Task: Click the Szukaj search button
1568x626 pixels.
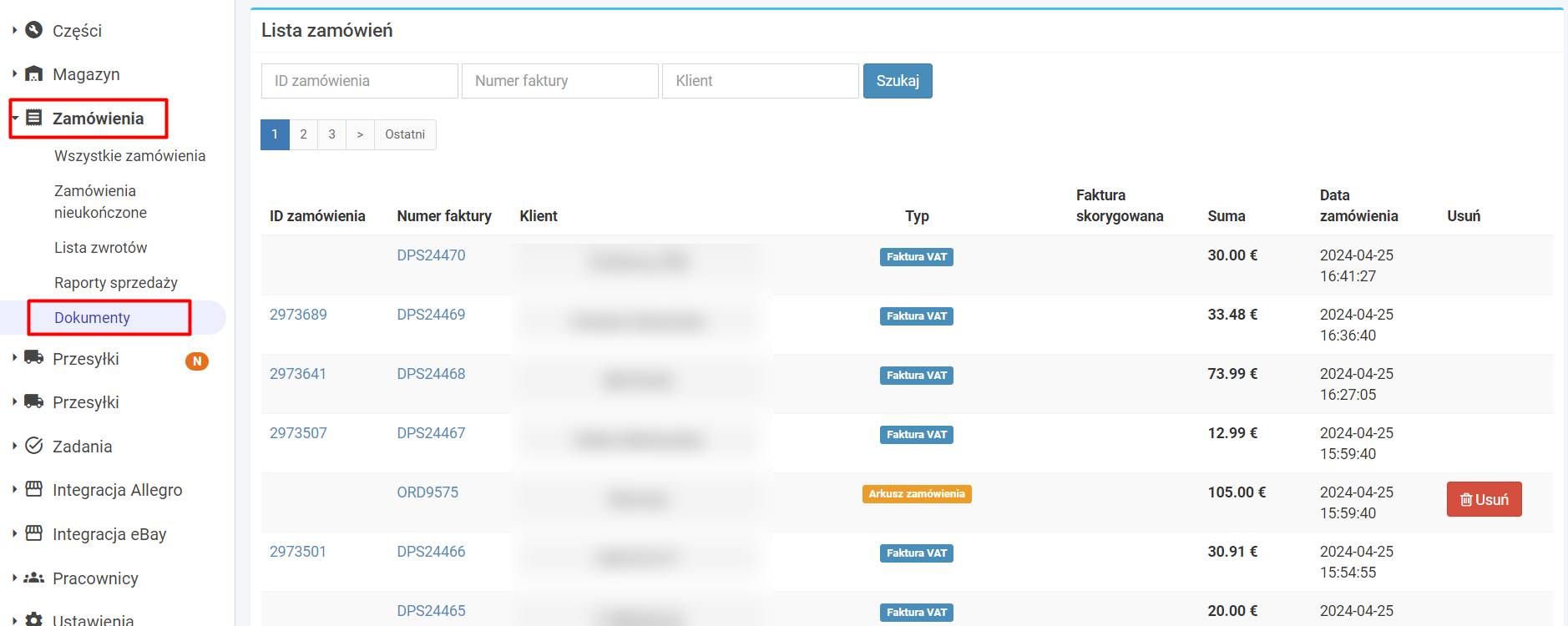Action: coord(898,81)
